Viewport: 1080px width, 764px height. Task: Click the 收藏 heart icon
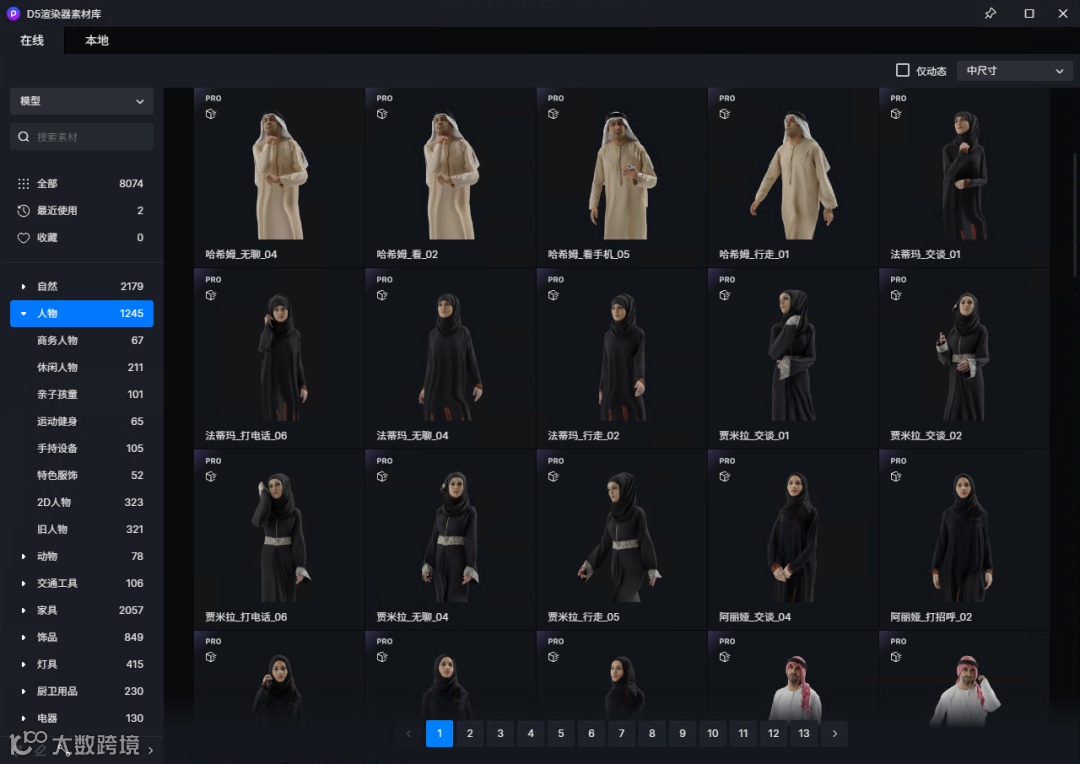point(23,238)
